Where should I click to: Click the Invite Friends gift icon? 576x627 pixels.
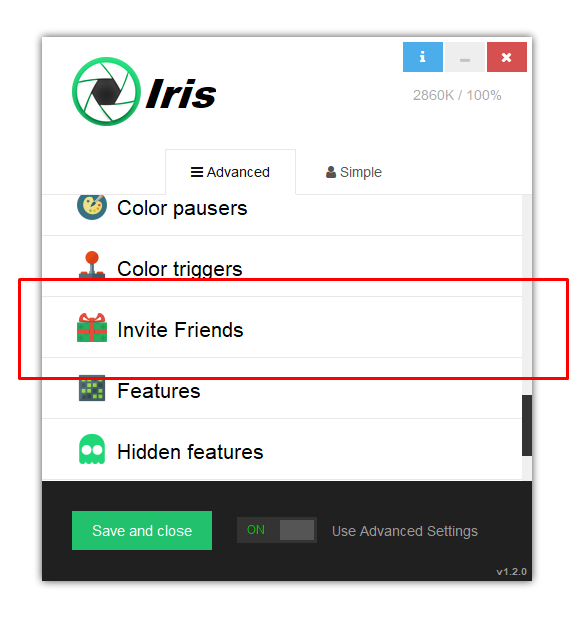pyautogui.click(x=92, y=327)
